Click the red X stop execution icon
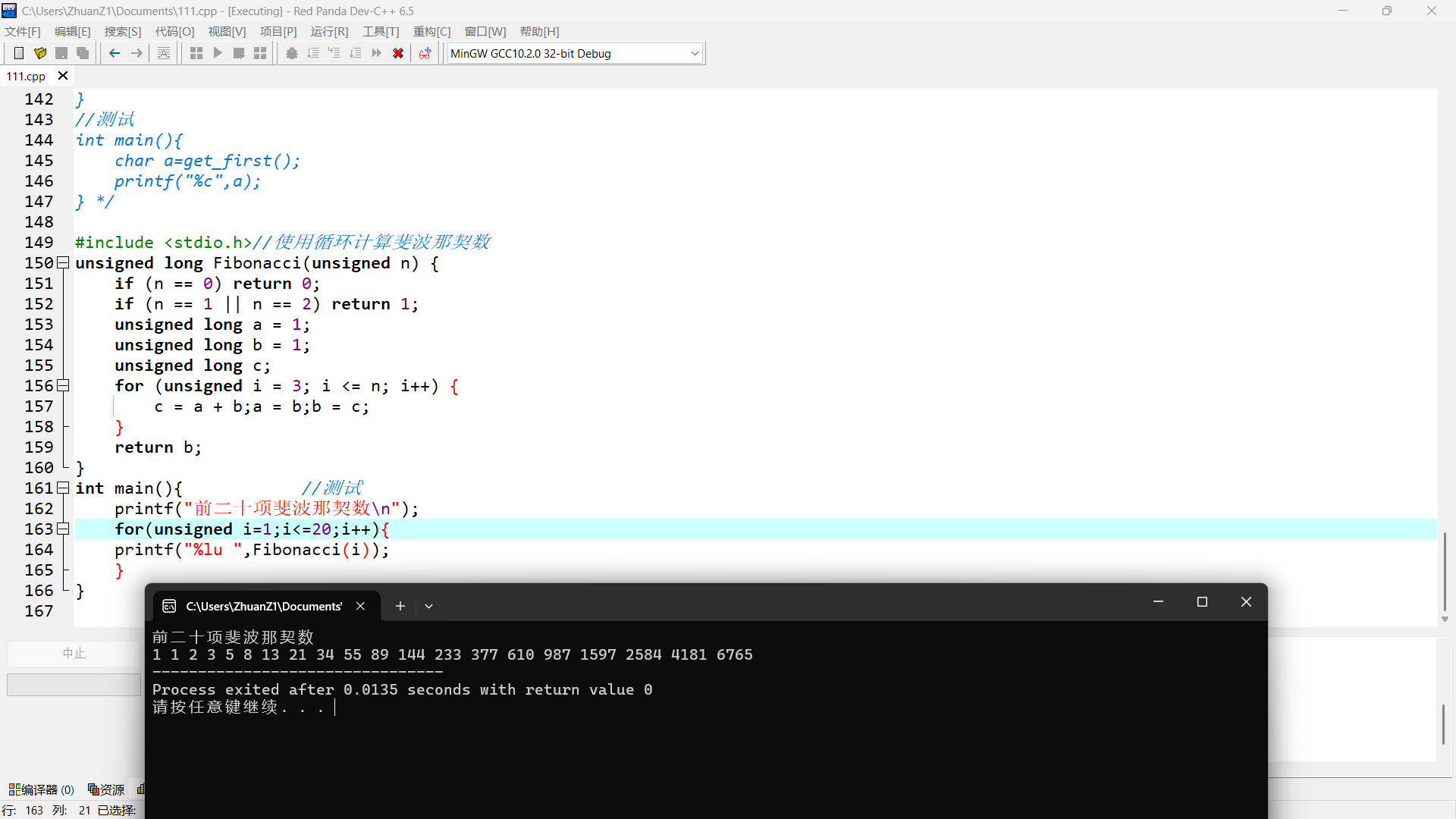Image resolution: width=1456 pixels, height=819 pixels. tap(397, 53)
